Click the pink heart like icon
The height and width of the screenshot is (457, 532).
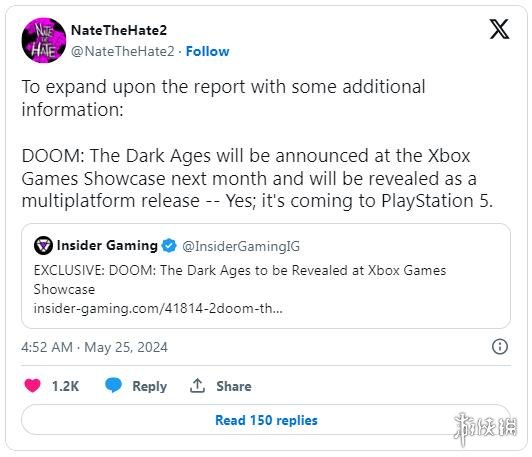coord(33,386)
